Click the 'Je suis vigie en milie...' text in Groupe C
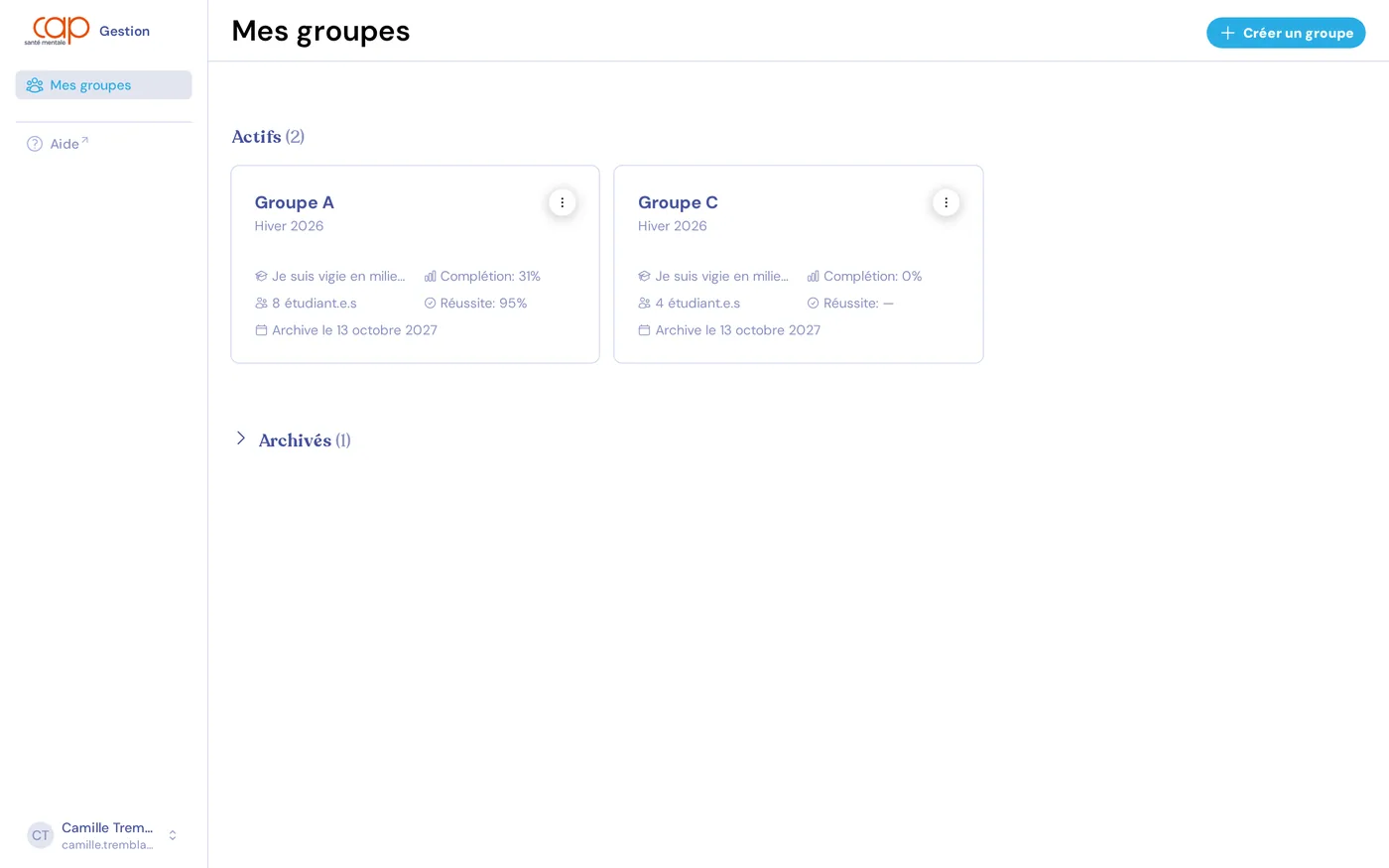Screen dimensions: 1389x868 (x=721, y=276)
